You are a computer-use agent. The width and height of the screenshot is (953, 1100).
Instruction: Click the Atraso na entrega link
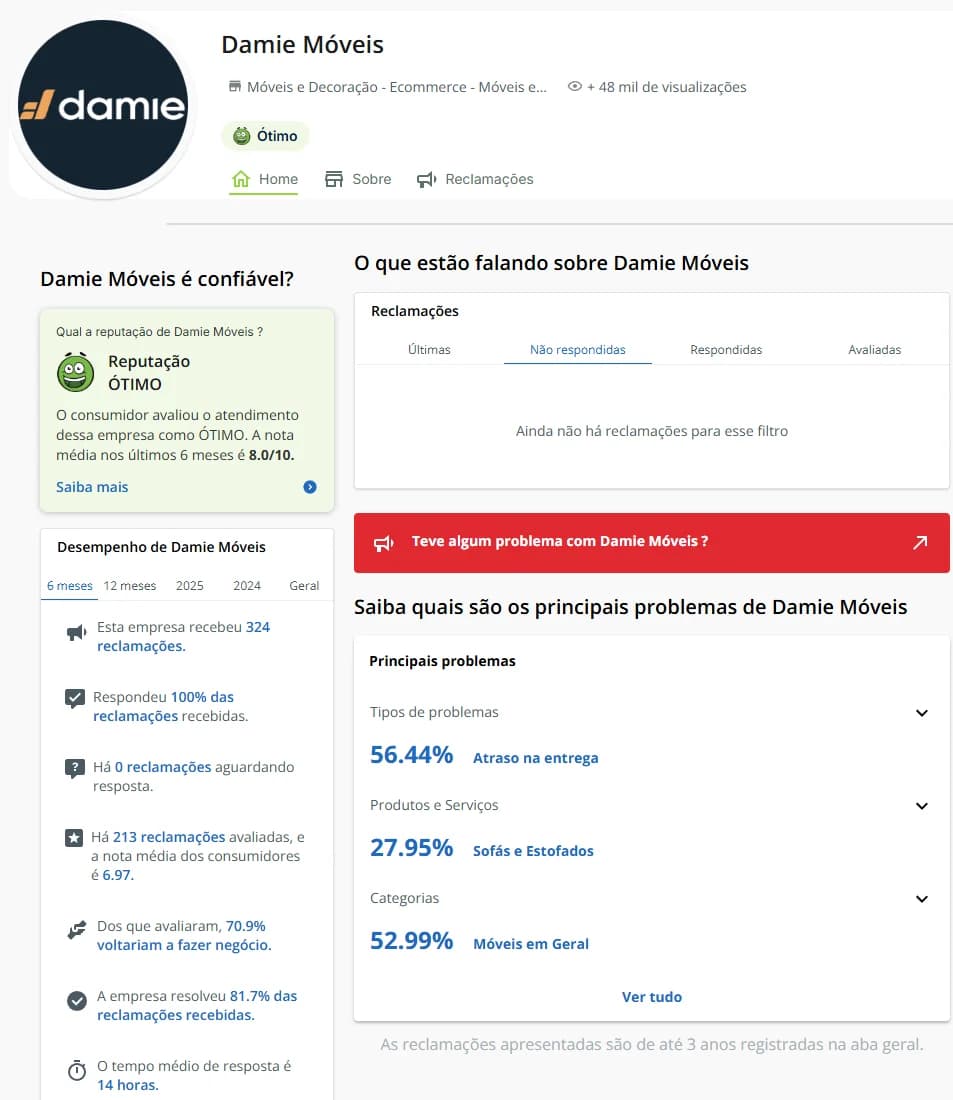(x=535, y=758)
